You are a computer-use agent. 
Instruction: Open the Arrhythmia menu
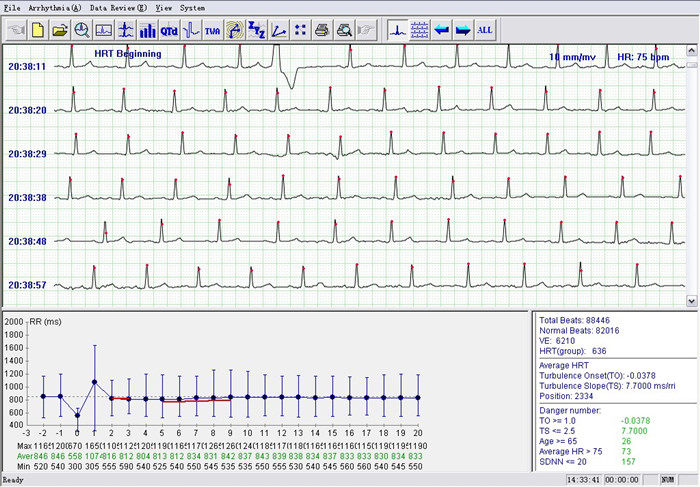point(55,7)
